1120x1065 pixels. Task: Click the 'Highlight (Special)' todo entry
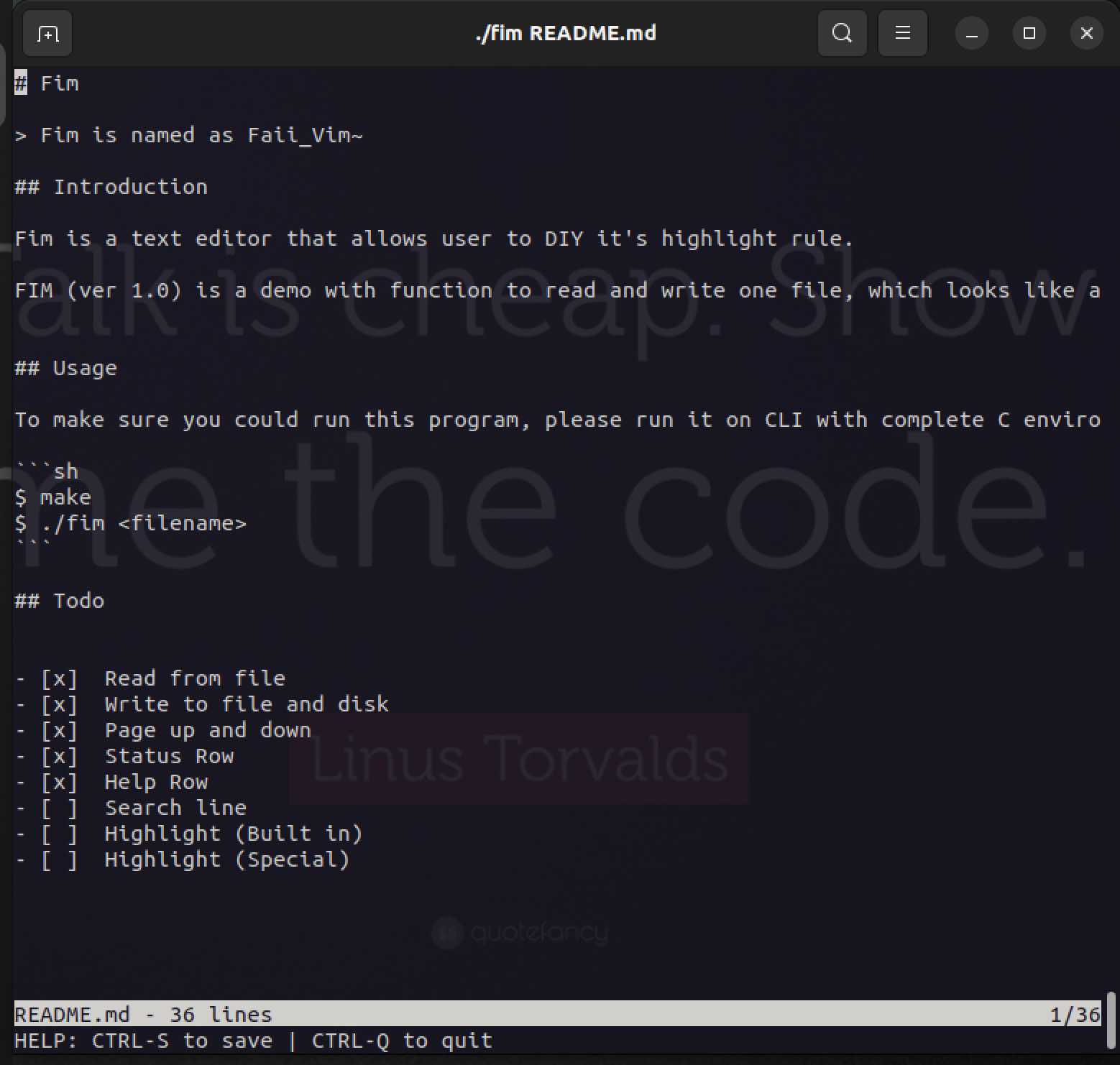[x=183, y=859]
